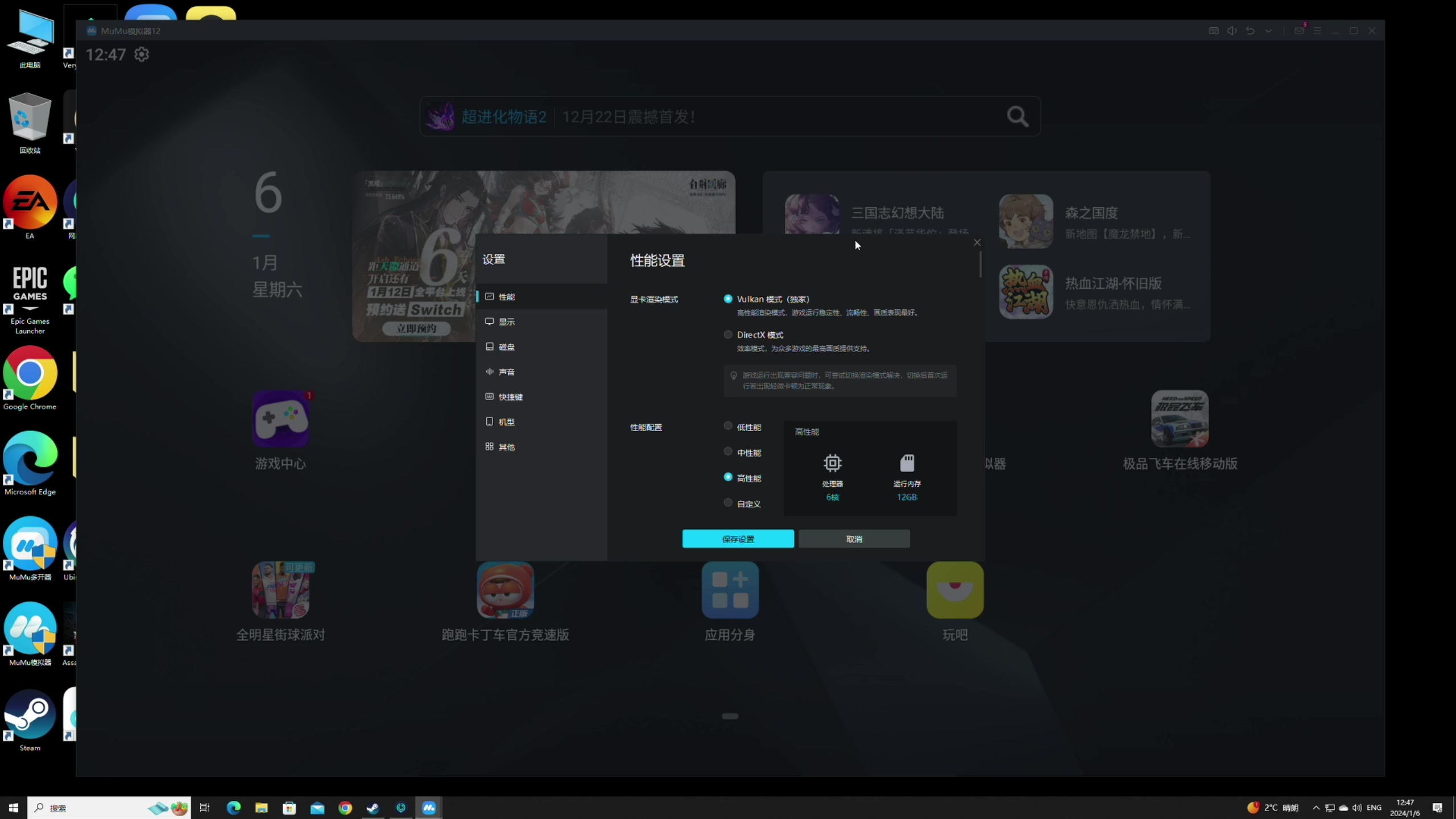The width and height of the screenshot is (1456, 819).
Task: Open the 性能 settings tab
Action: (x=541, y=297)
